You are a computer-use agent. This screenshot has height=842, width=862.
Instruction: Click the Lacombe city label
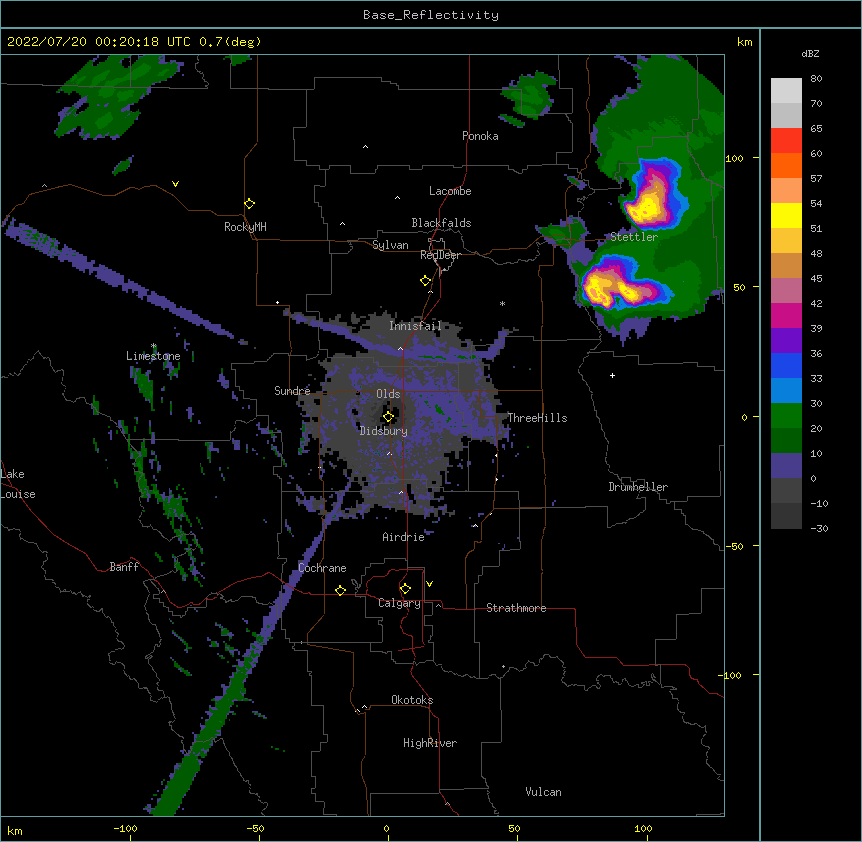[450, 191]
